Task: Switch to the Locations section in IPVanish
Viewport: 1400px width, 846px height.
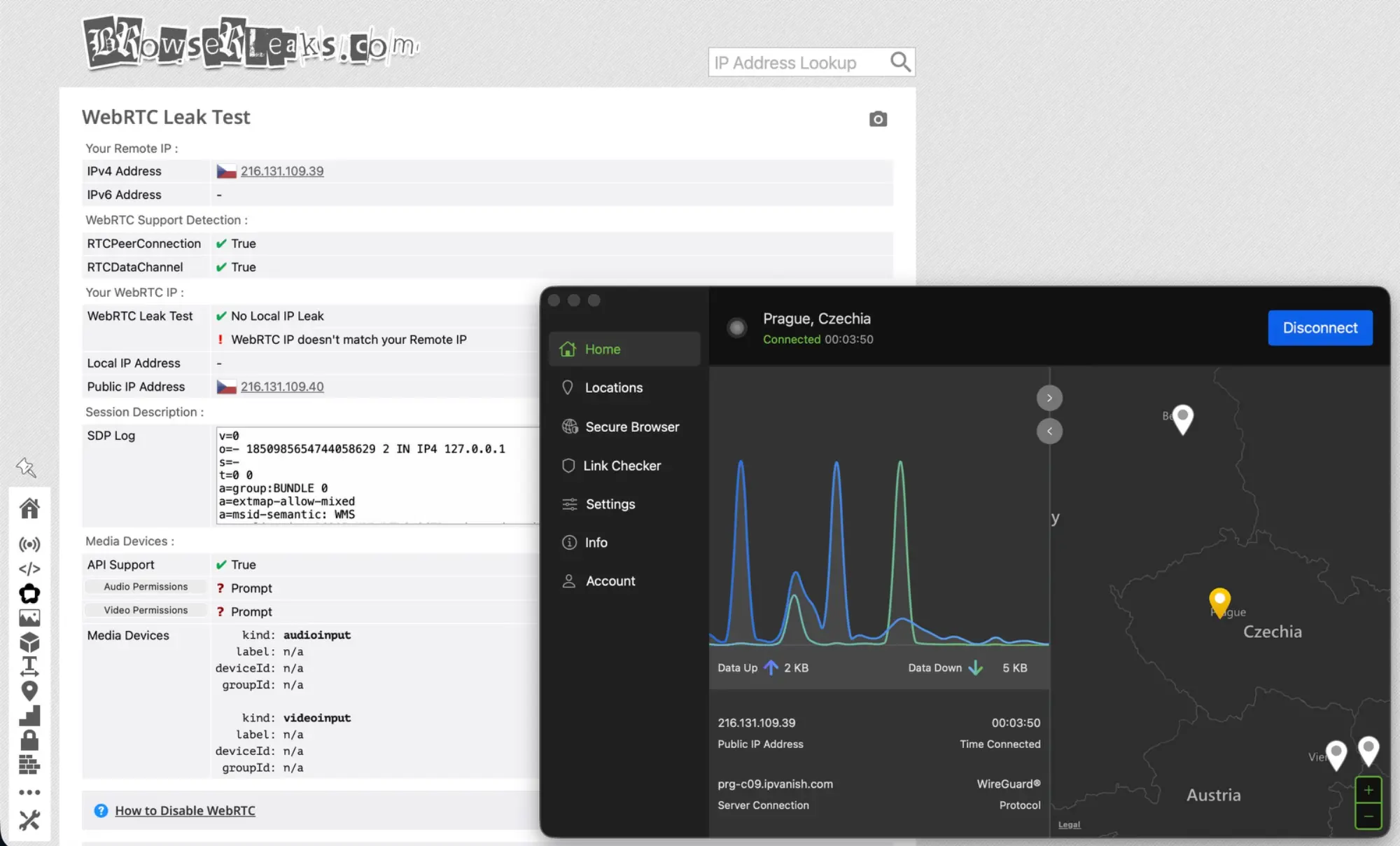Action: 613,387
